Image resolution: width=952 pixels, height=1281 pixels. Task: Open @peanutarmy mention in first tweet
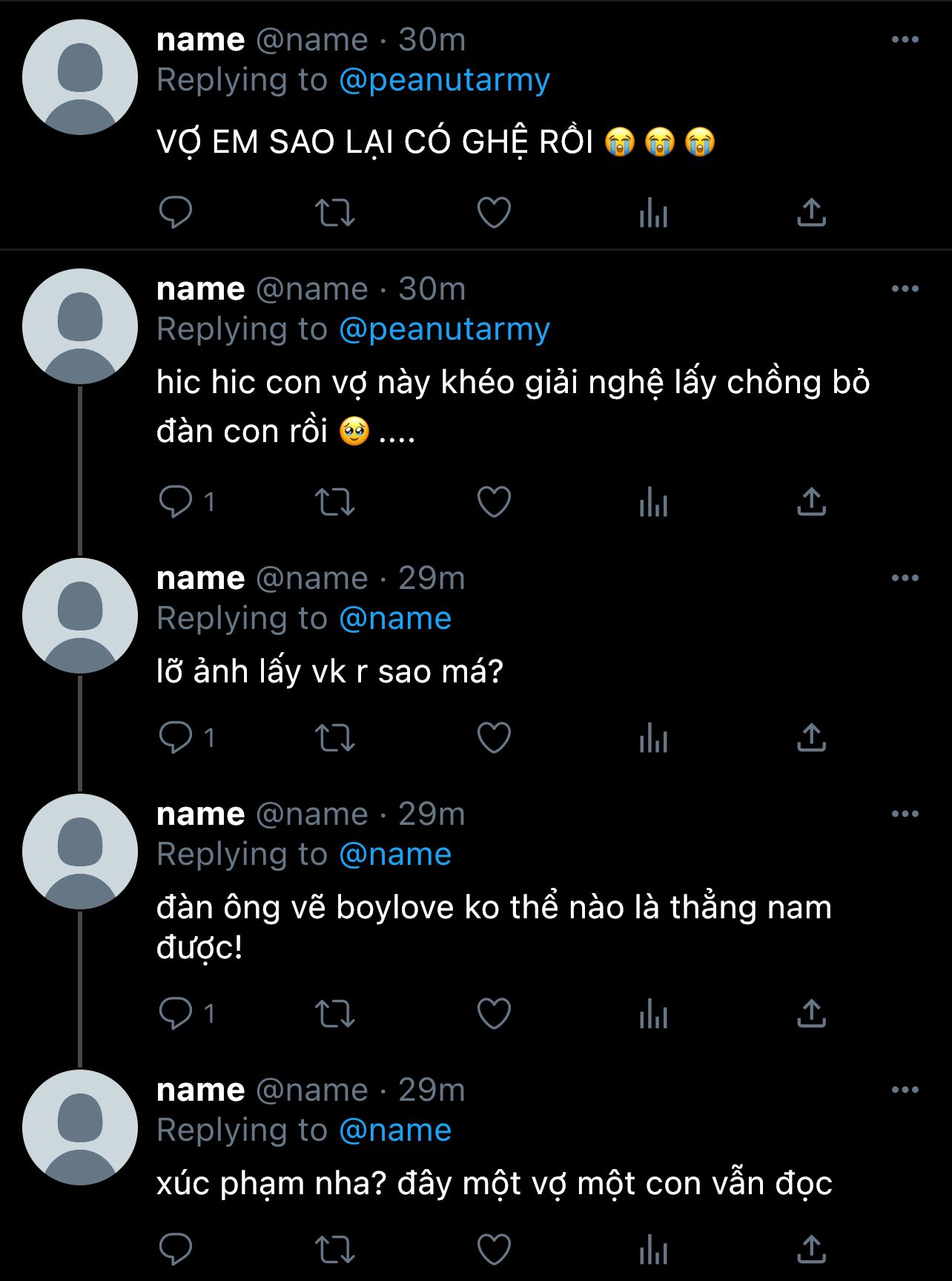tap(444, 80)
